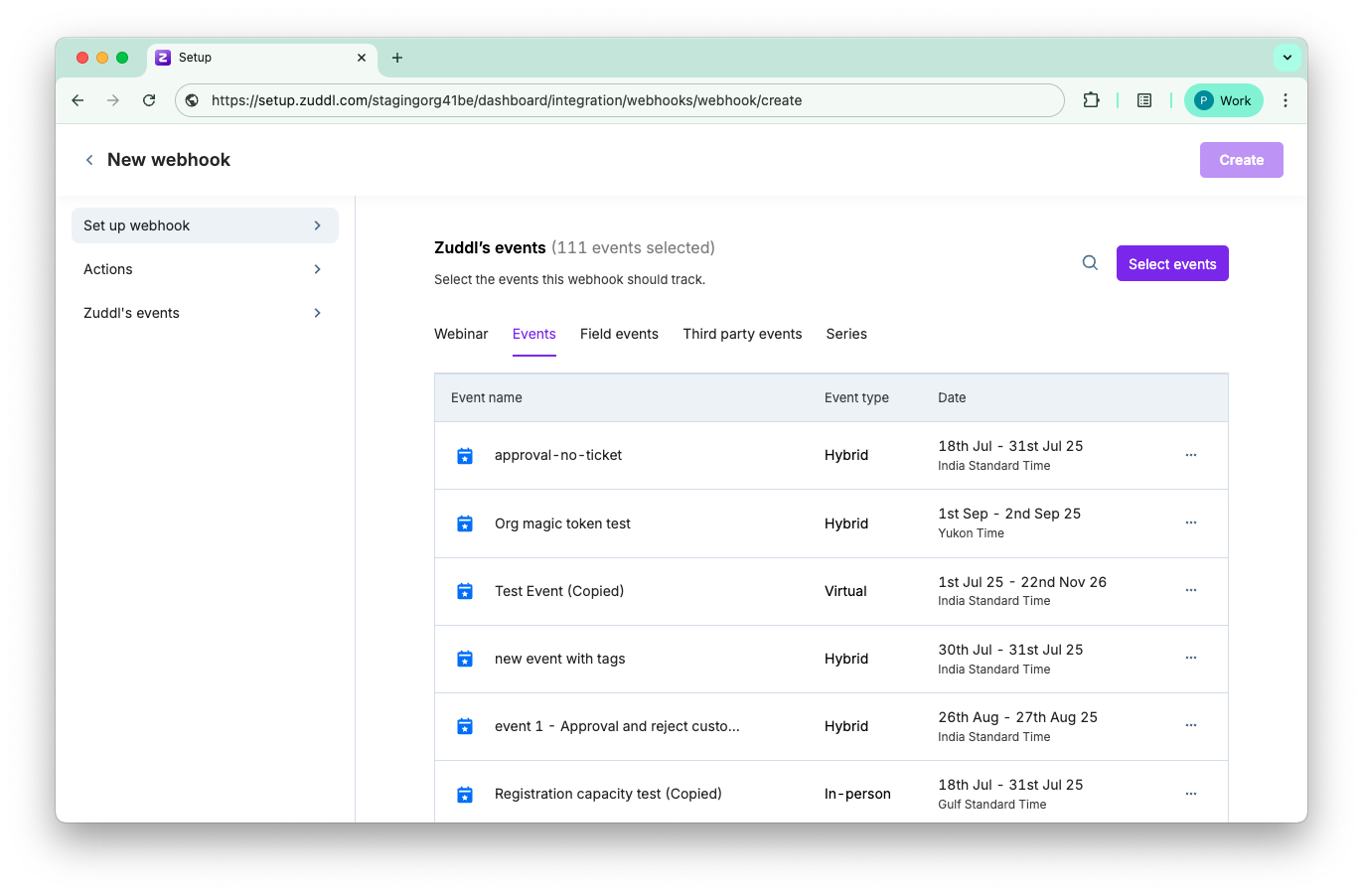Open the tab search dropdown arrow
This screenshot has height=896, width=1363.
[1287, 58]
